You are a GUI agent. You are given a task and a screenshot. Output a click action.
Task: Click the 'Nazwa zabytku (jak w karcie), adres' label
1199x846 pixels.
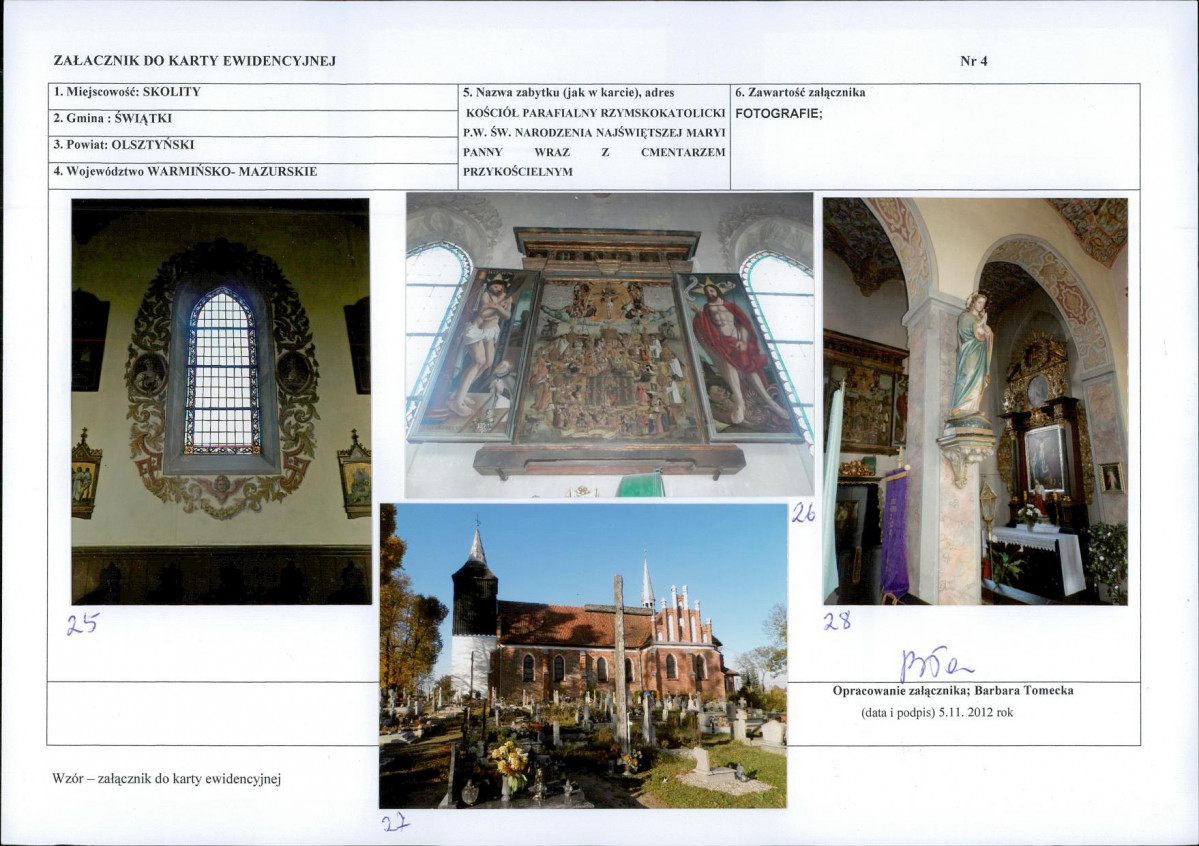[x=568, y=93]
